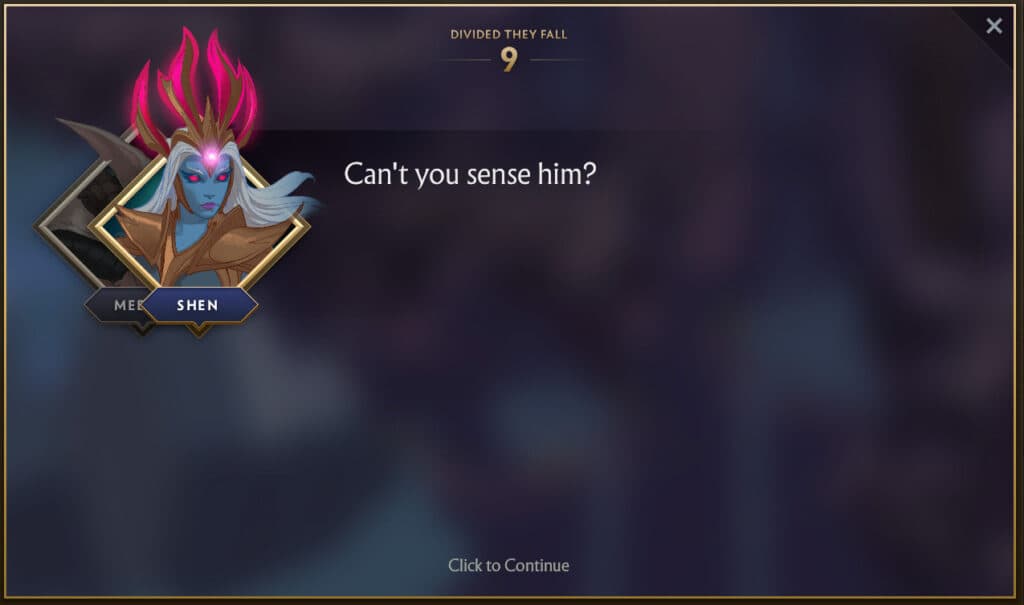Click the 'Click to Continue' prompt

[508, 565]
